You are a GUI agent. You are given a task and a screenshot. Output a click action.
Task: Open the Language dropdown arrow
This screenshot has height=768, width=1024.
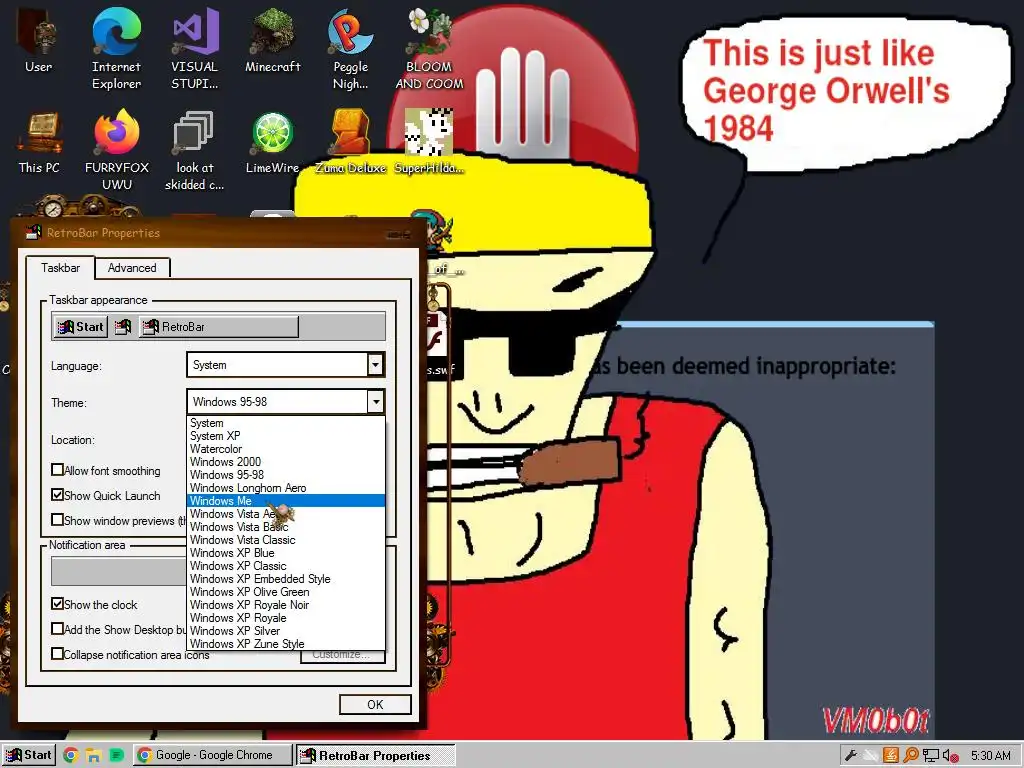(x=376, y=365)
